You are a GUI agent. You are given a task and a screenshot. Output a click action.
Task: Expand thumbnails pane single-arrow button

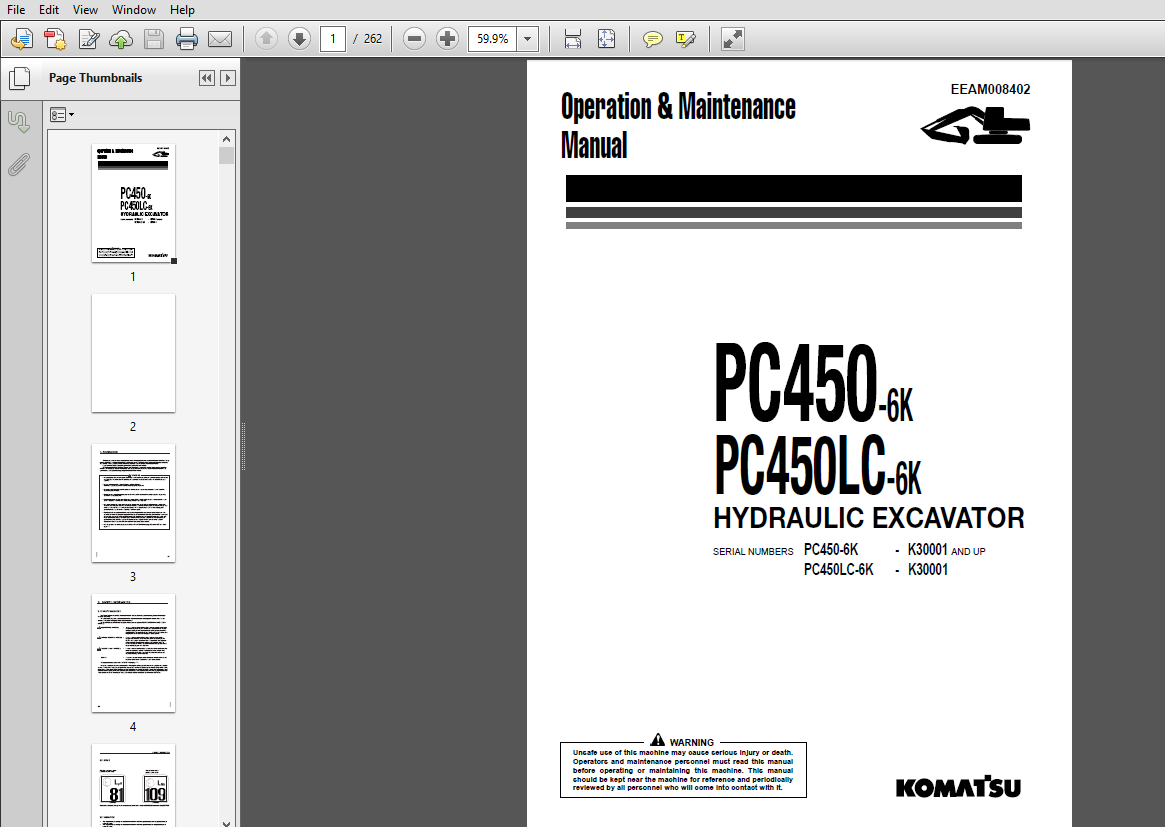coord(227,78)
